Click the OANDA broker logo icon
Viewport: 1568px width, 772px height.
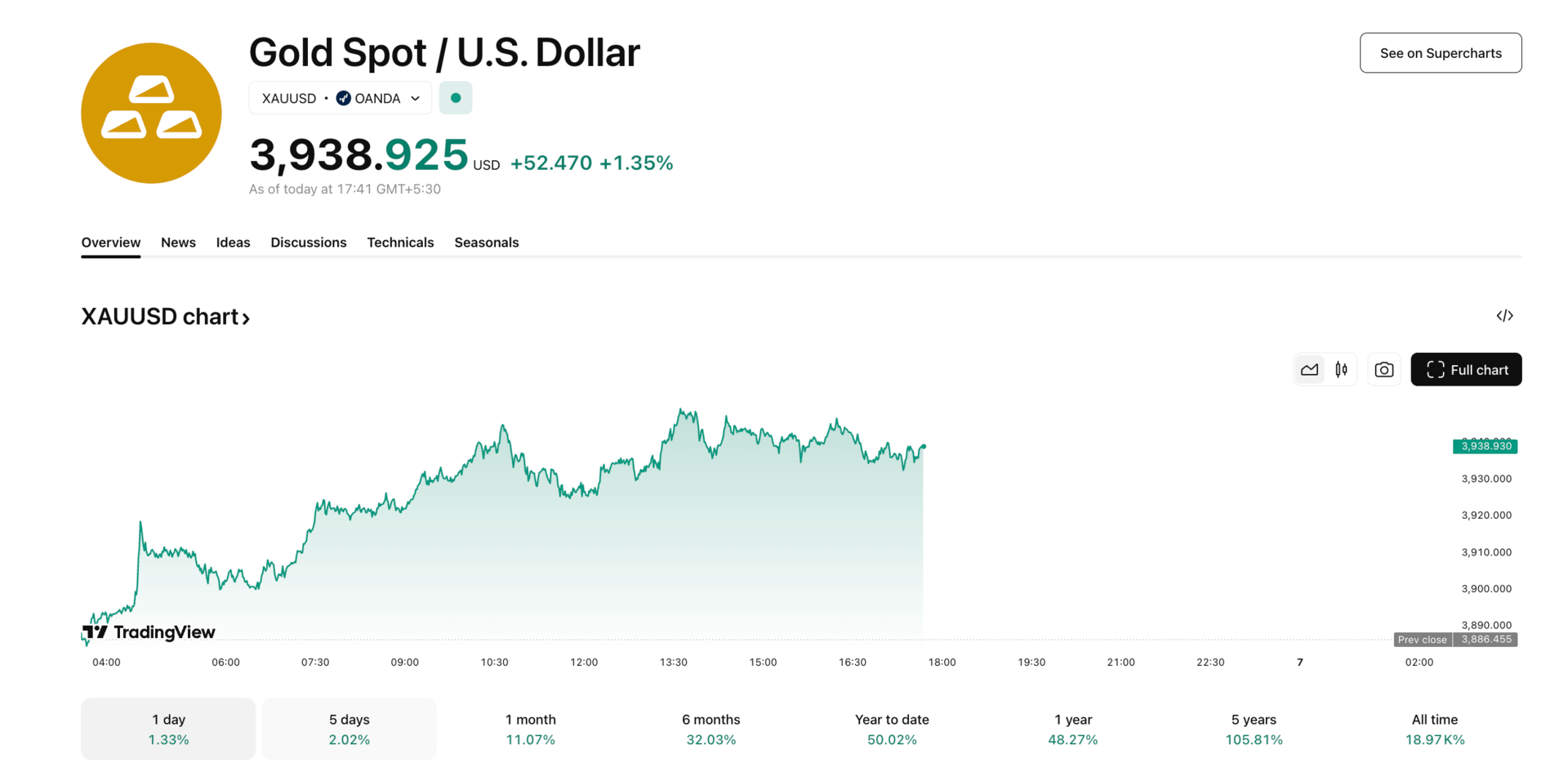pyautogui.click(x=344, y=98)
